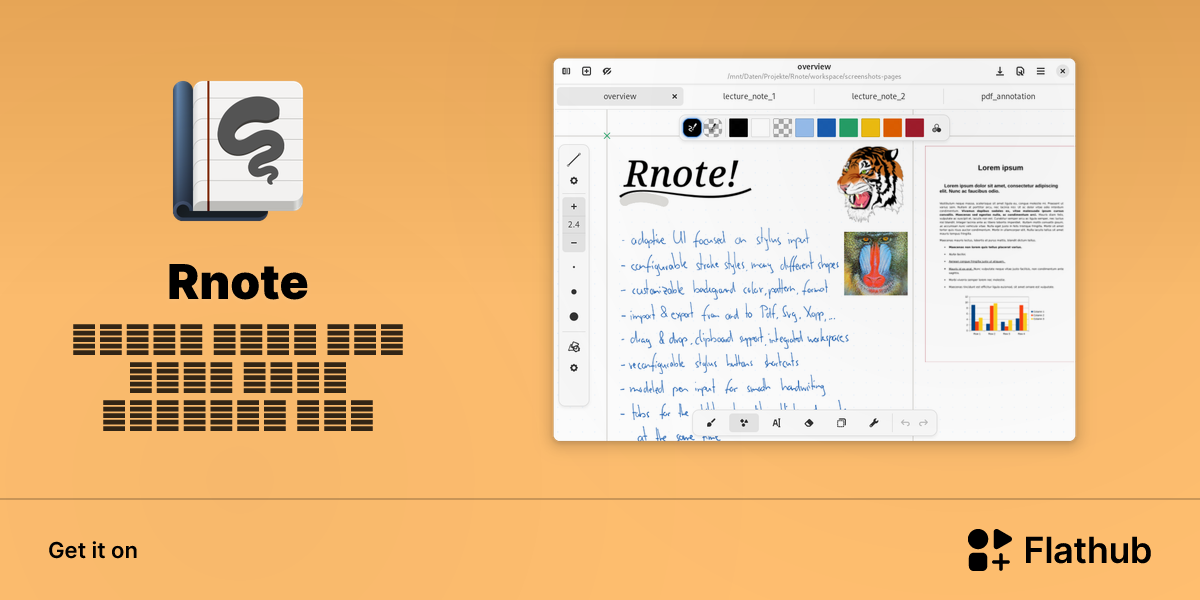Redo the last action

pos(923,423)
